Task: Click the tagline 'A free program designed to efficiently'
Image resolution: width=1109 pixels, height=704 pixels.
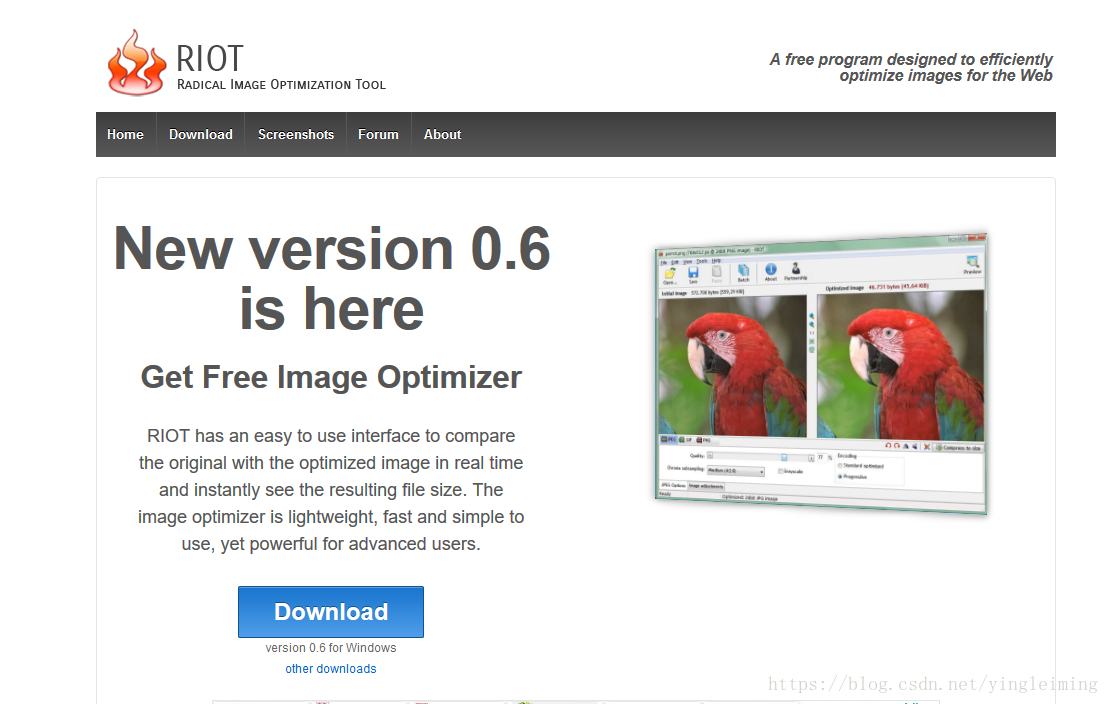Action: [x=911, y=59]
